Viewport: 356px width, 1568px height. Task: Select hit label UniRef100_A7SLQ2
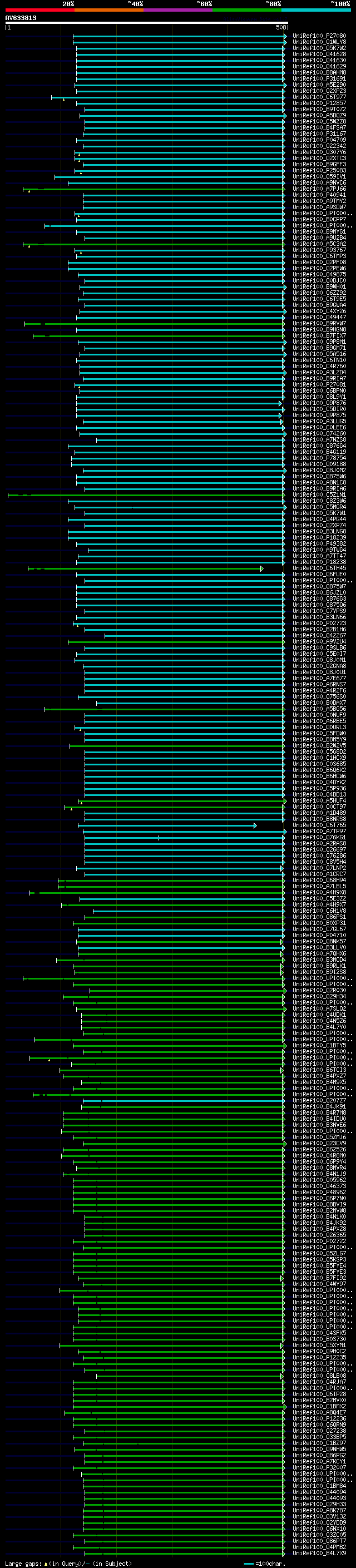319,1008
